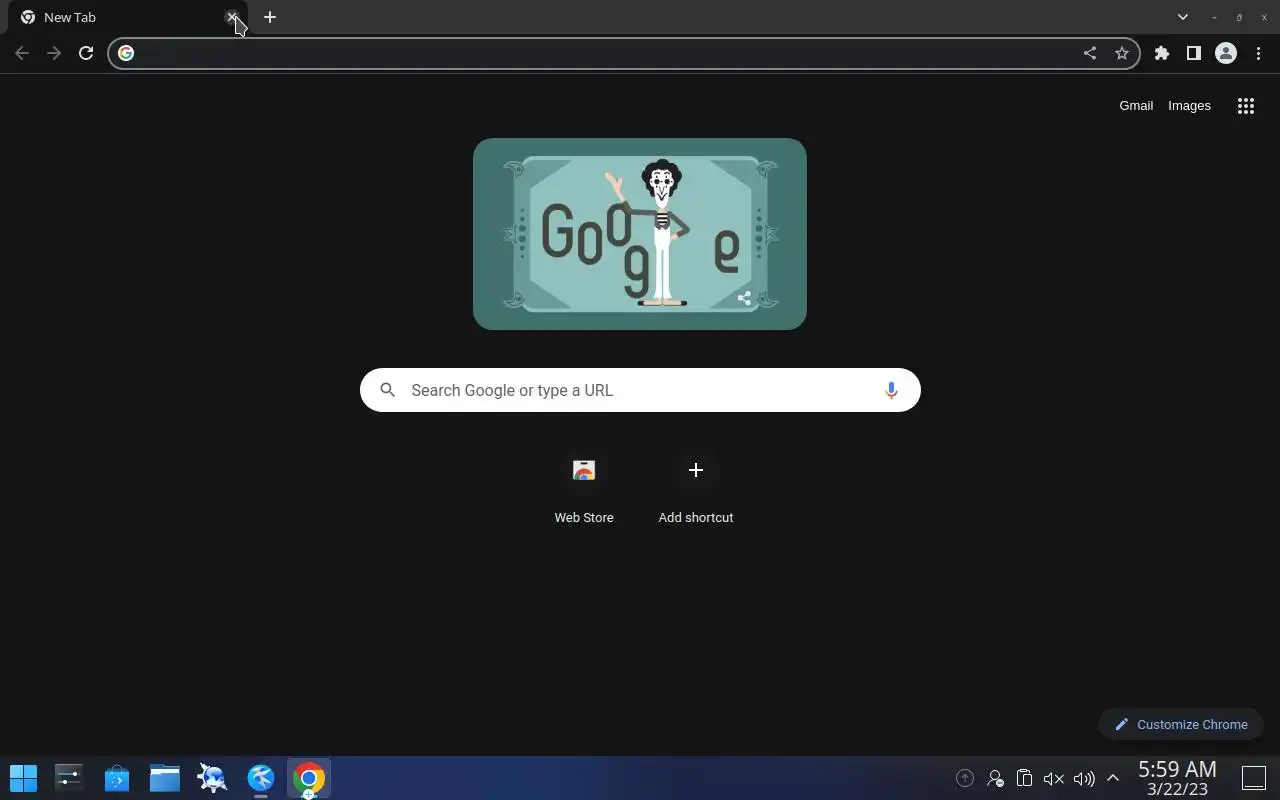Open the Web Store shortcut
Image resolution: width=1280 pixels, height=800 pixels.
tap(584, 489)
